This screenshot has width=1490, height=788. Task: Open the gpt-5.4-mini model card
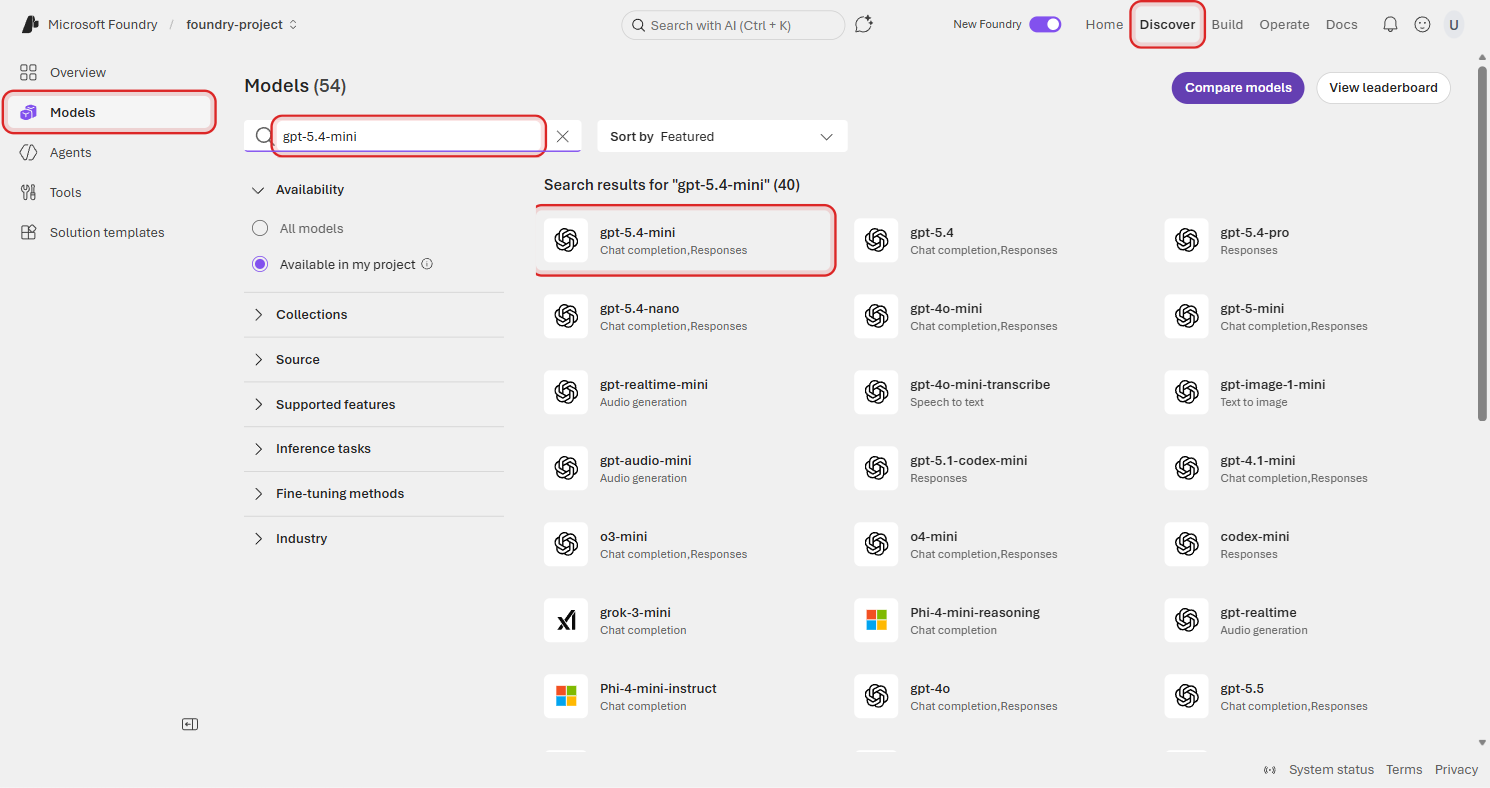(x=686, y=240)
